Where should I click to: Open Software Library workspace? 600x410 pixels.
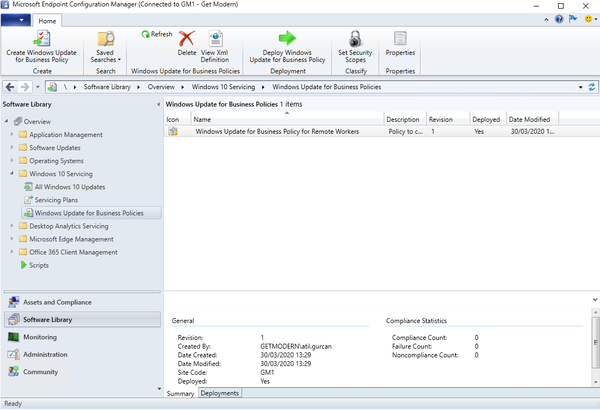(82, 320)
